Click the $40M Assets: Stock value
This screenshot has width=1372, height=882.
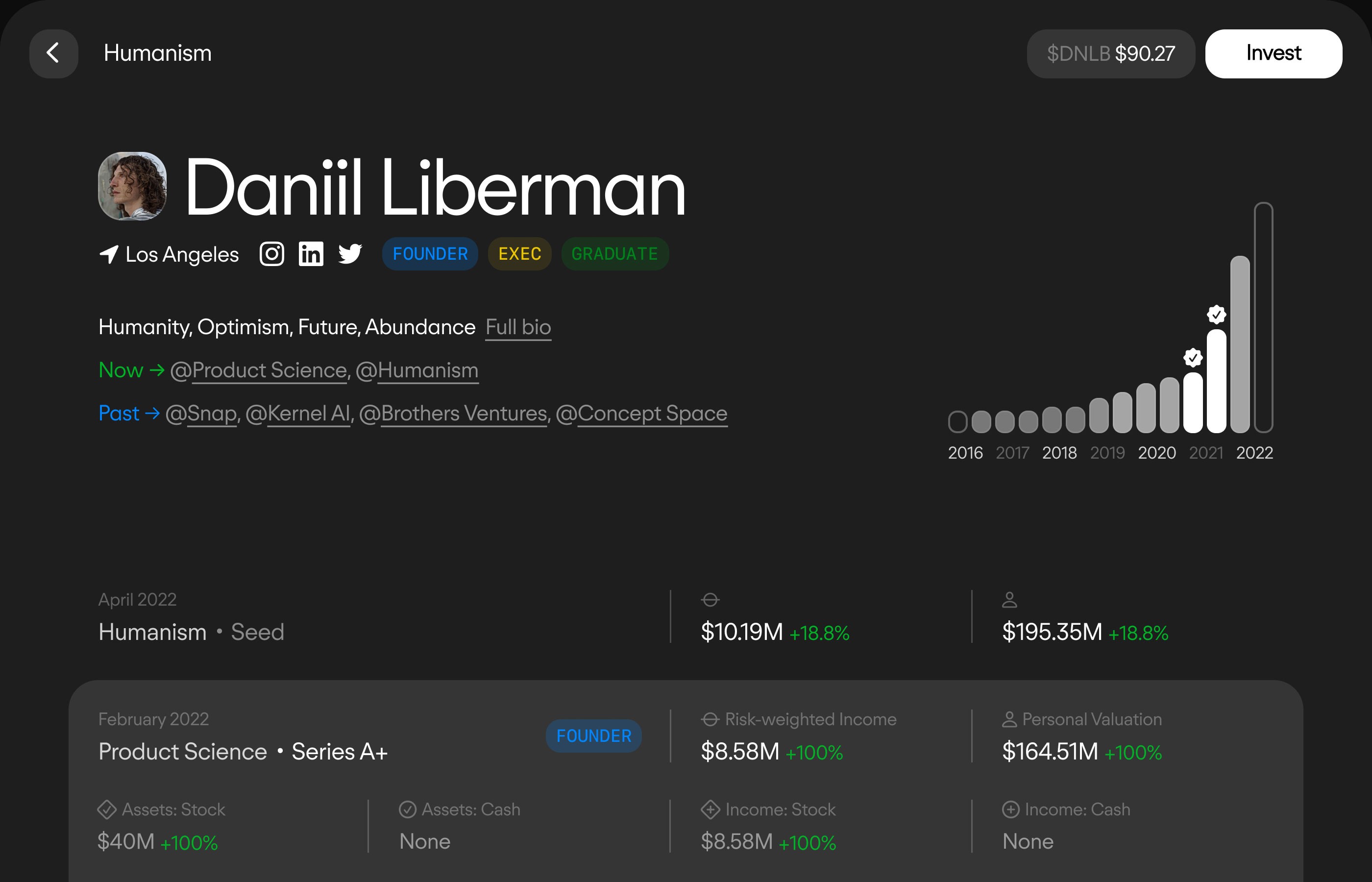126,842
